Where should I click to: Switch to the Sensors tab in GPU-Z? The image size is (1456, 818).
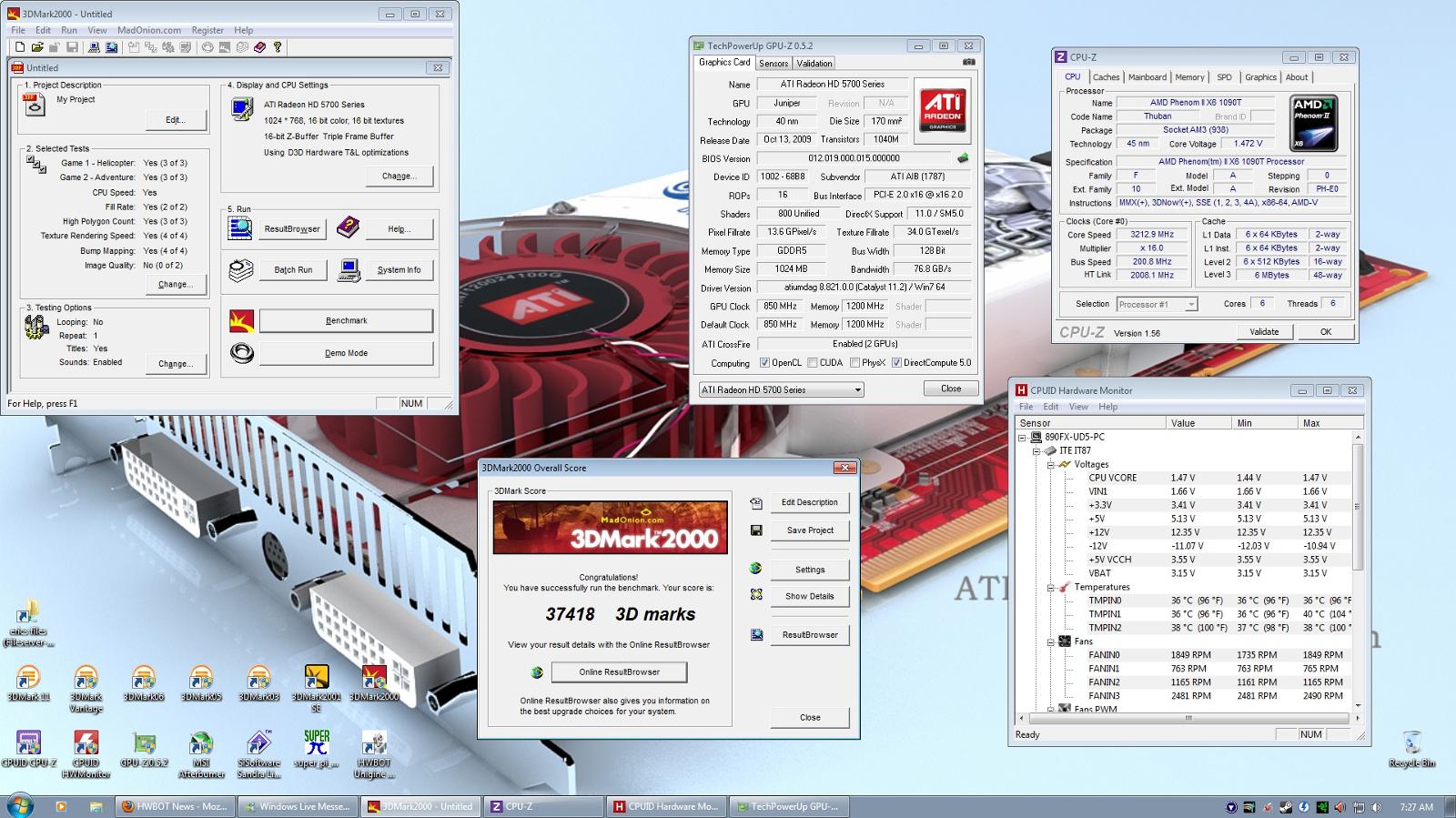(773, 63)
